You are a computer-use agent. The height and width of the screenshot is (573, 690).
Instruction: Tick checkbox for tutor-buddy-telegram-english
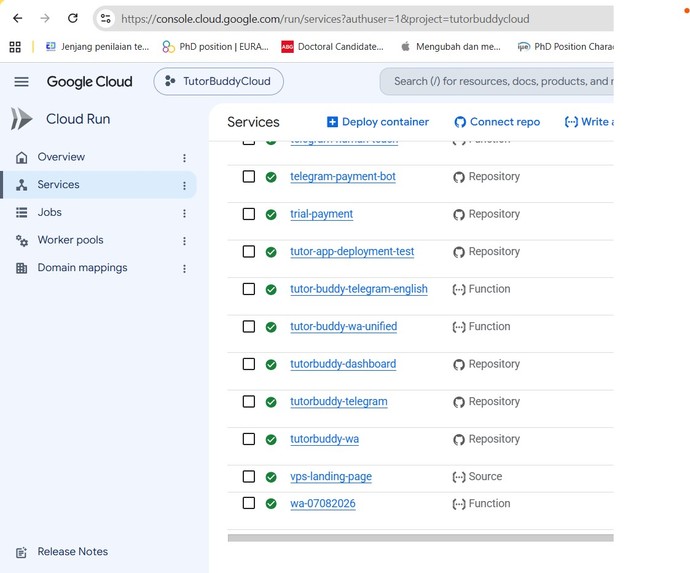coord(249,289)
